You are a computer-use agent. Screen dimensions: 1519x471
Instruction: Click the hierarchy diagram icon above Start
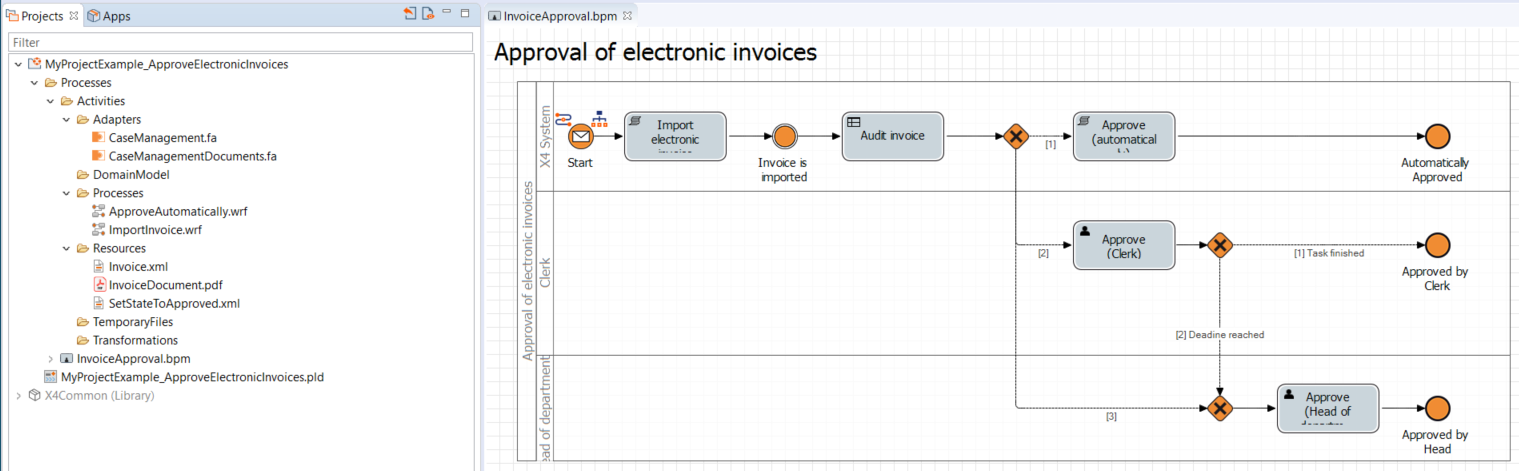[600, 118]
